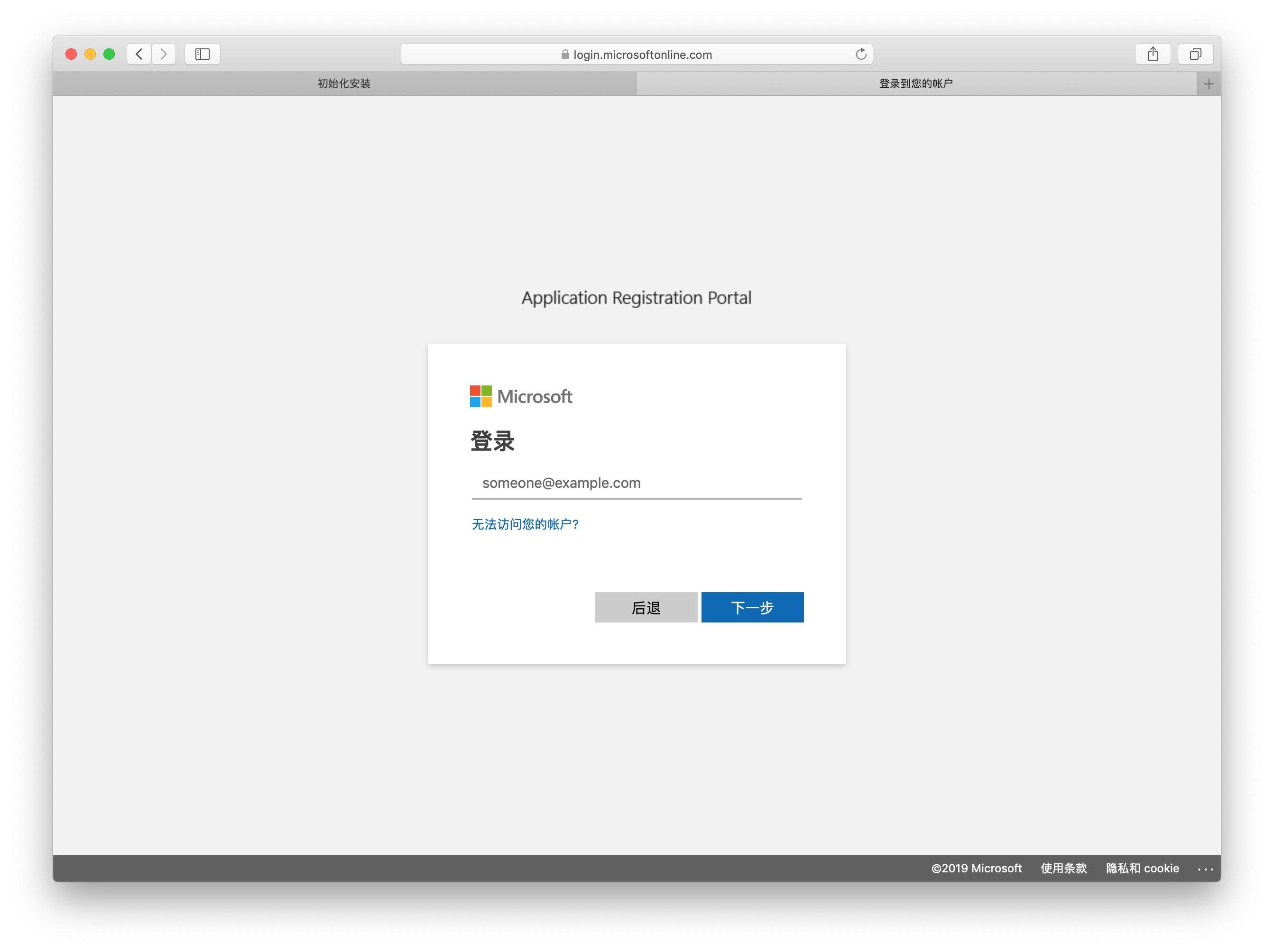This screenshot has height=952, width=1274.
Task: Select the 登录到您的帐户 tab
Action: click(x=916, y=84)
